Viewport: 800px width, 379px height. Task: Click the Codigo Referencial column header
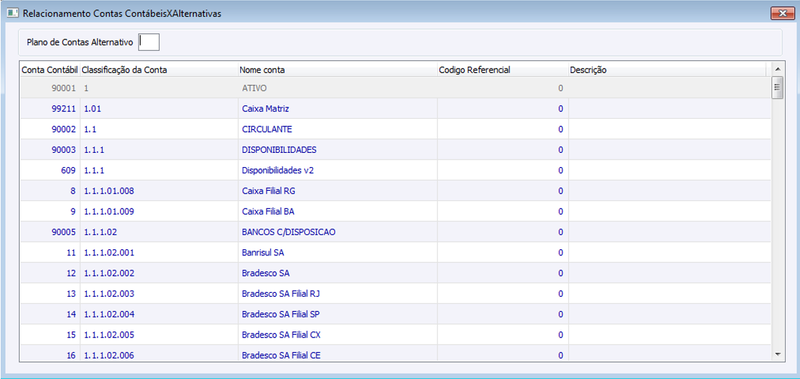[503, 70]
